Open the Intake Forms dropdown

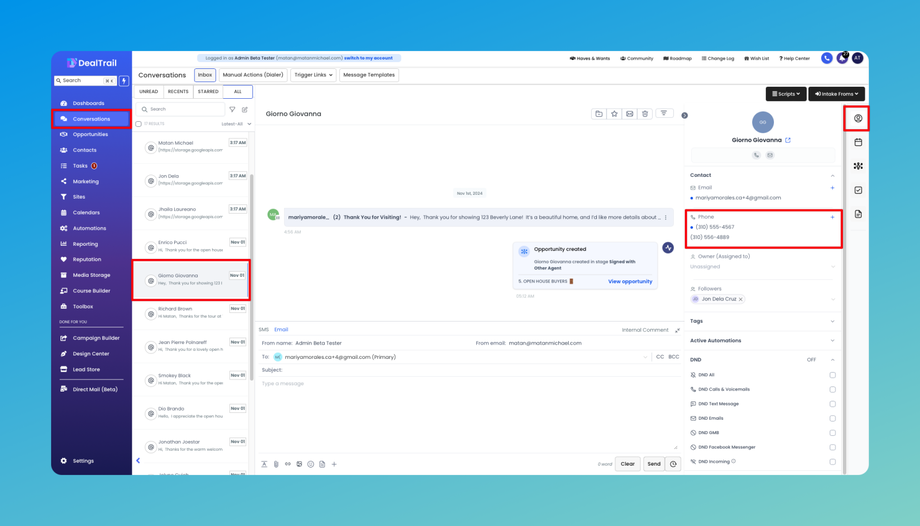pos(837,94)
